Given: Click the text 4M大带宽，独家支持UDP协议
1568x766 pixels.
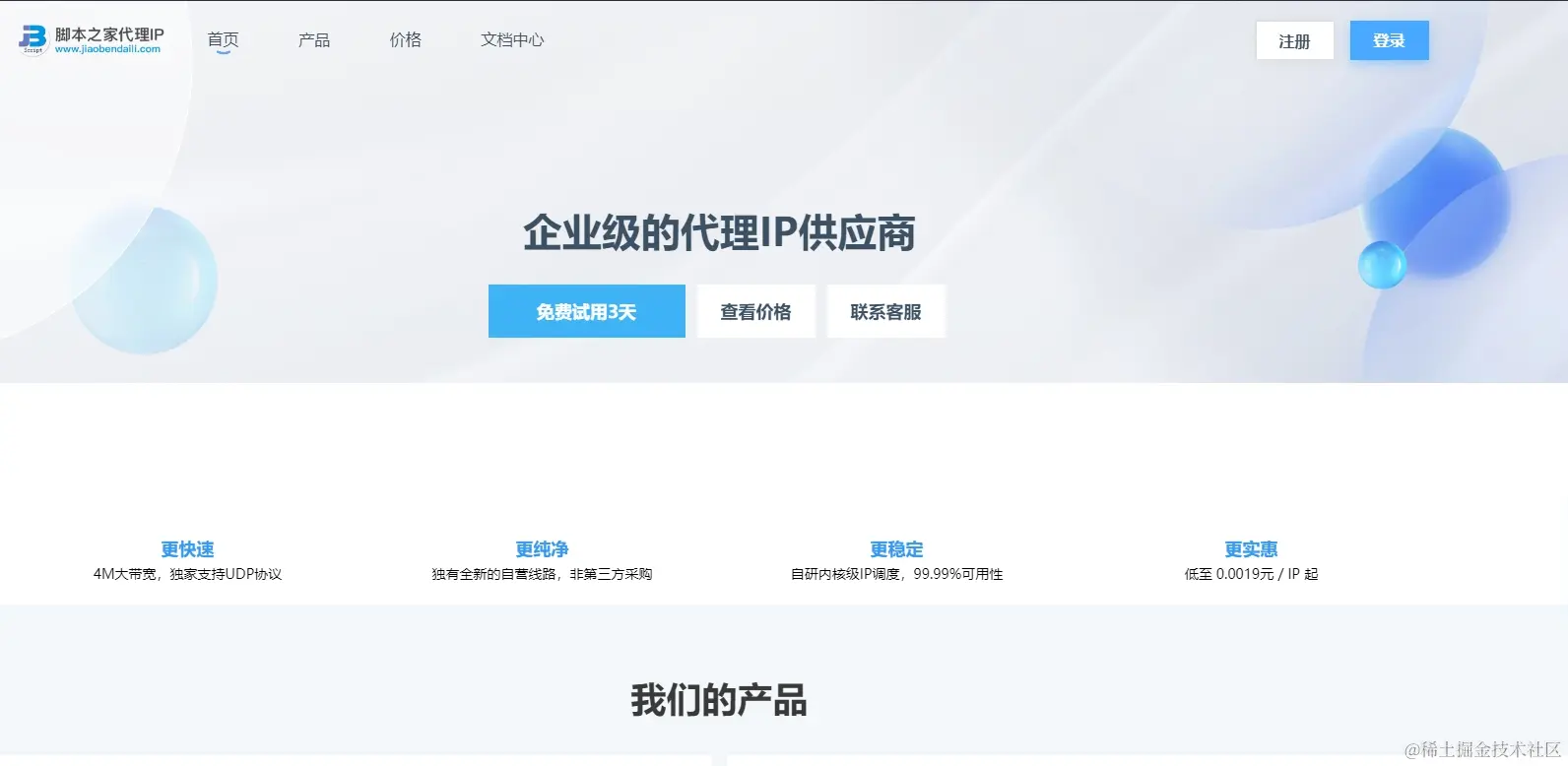Looking at the screenshot, I should pos(187,574).
